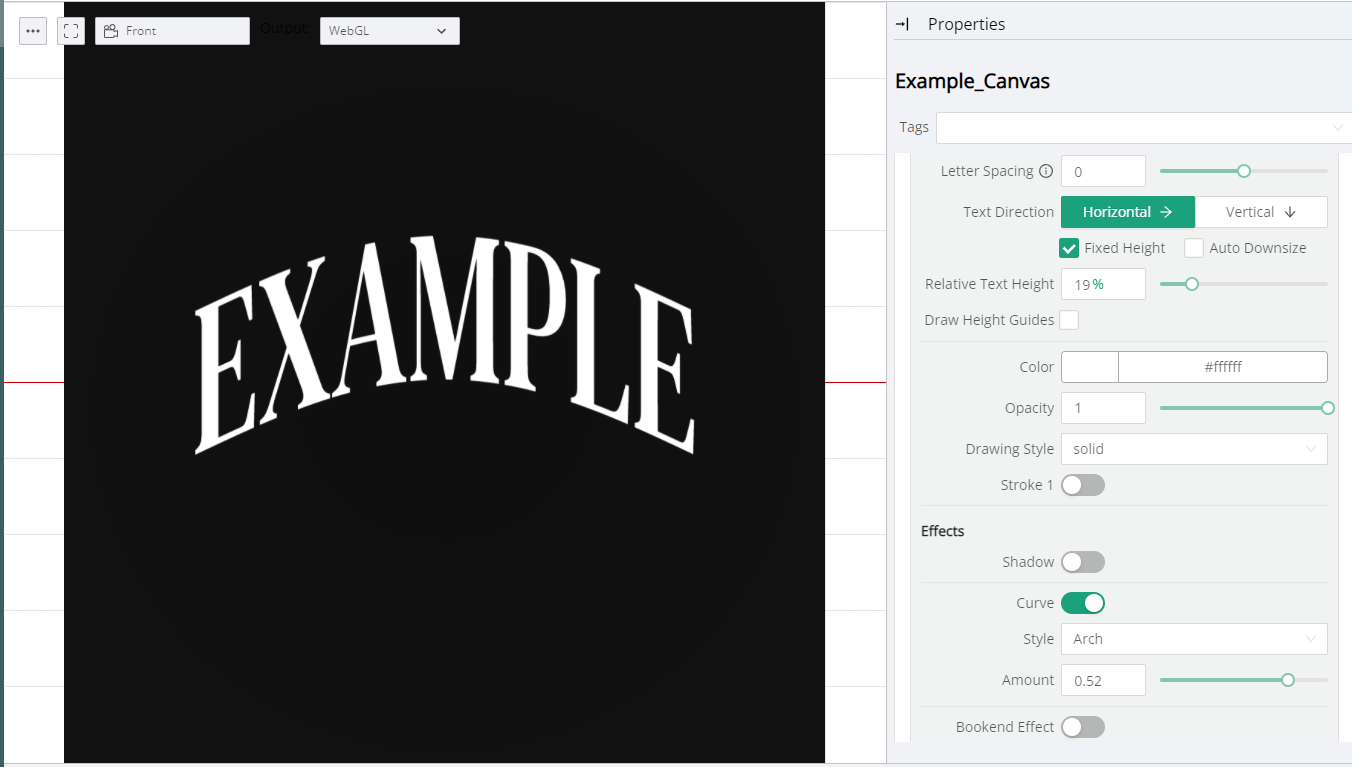Click the fullscreen expand icon
Image resolution: width=1352 pixels, height=767 pixels.
71,31
